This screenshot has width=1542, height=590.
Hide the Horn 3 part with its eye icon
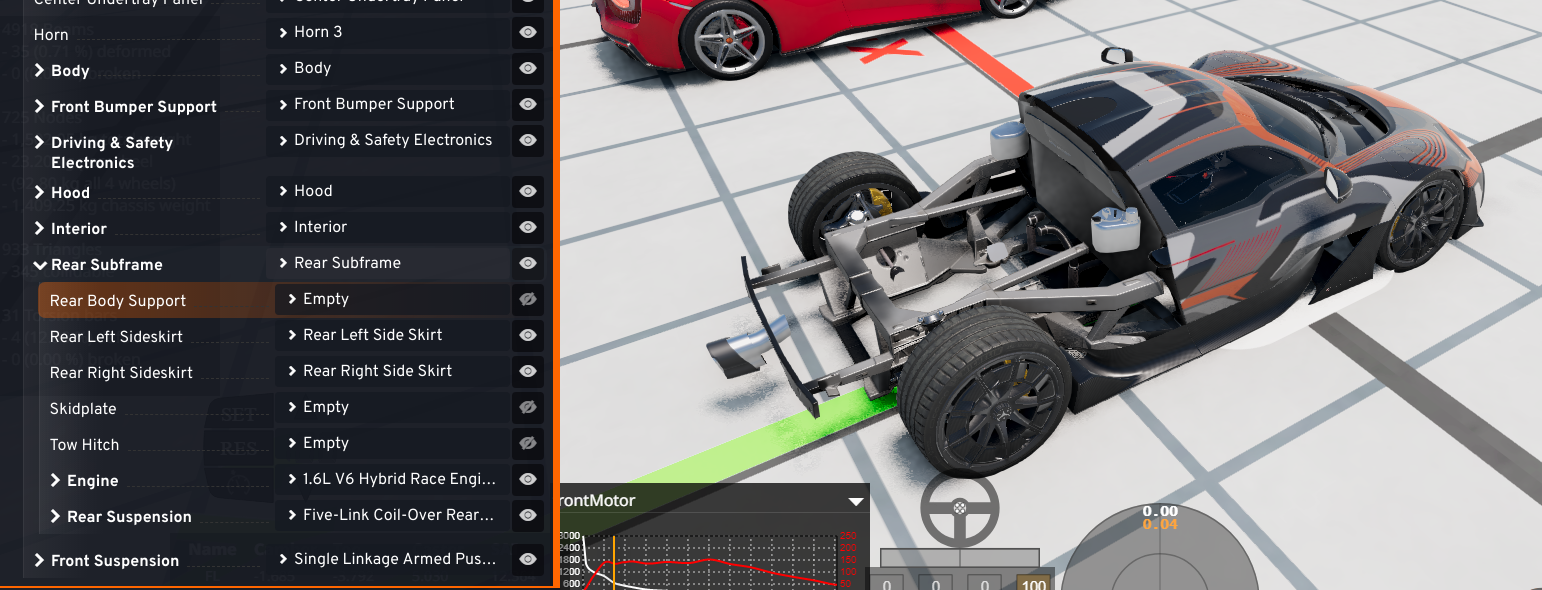[528, 32]
